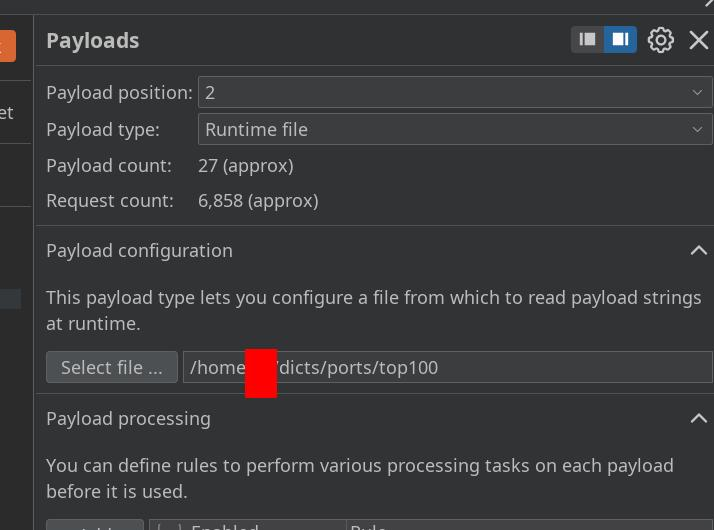Click the cut-off "et" label on left strip

point(7,113)
